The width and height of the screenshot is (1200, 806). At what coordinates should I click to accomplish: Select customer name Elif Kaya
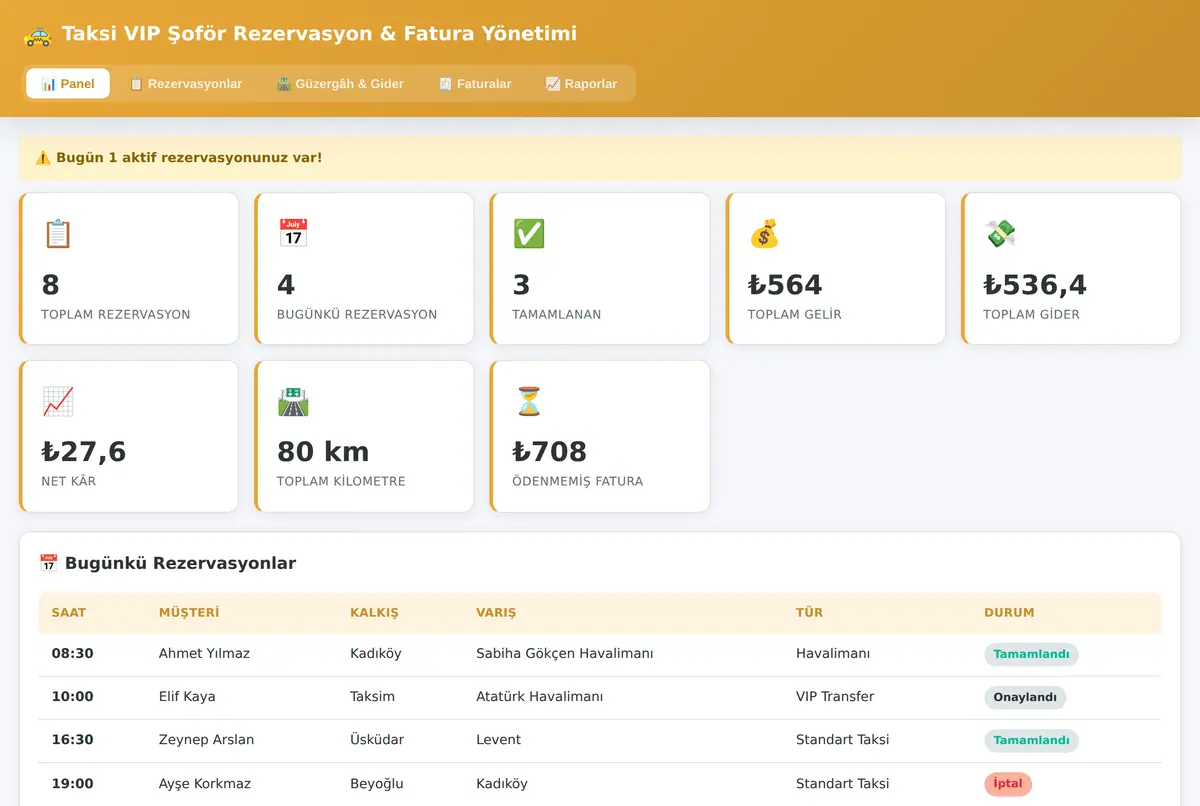pyautogui.click(x=187, y=697)
